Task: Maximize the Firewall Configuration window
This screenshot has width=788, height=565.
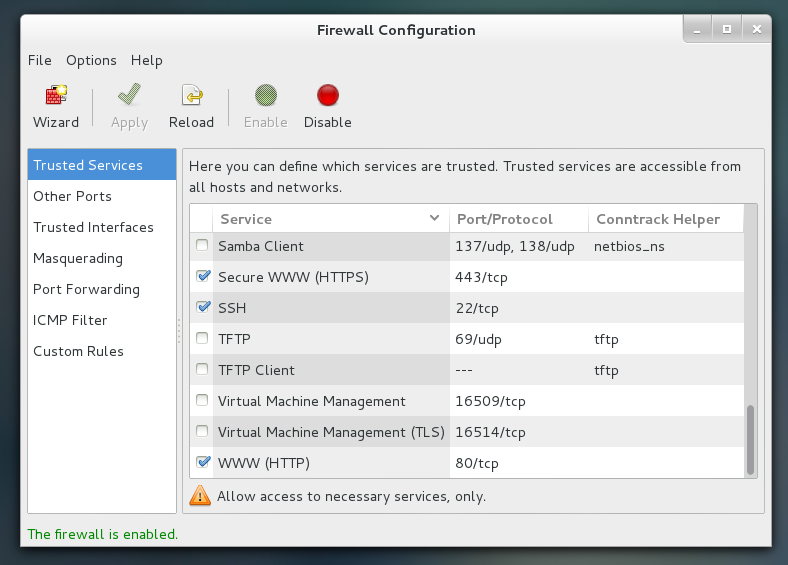Action: (x=727, y=30)
